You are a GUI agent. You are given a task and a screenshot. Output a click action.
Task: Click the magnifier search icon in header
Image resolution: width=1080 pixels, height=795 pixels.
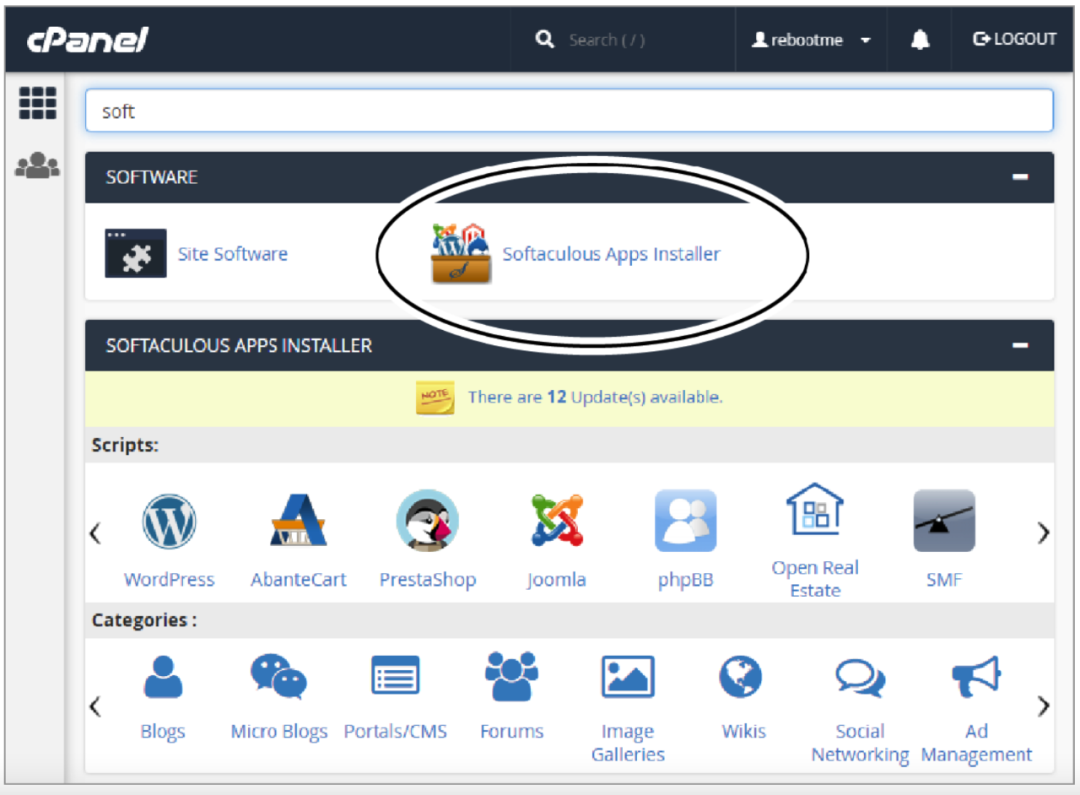(544, 39)
